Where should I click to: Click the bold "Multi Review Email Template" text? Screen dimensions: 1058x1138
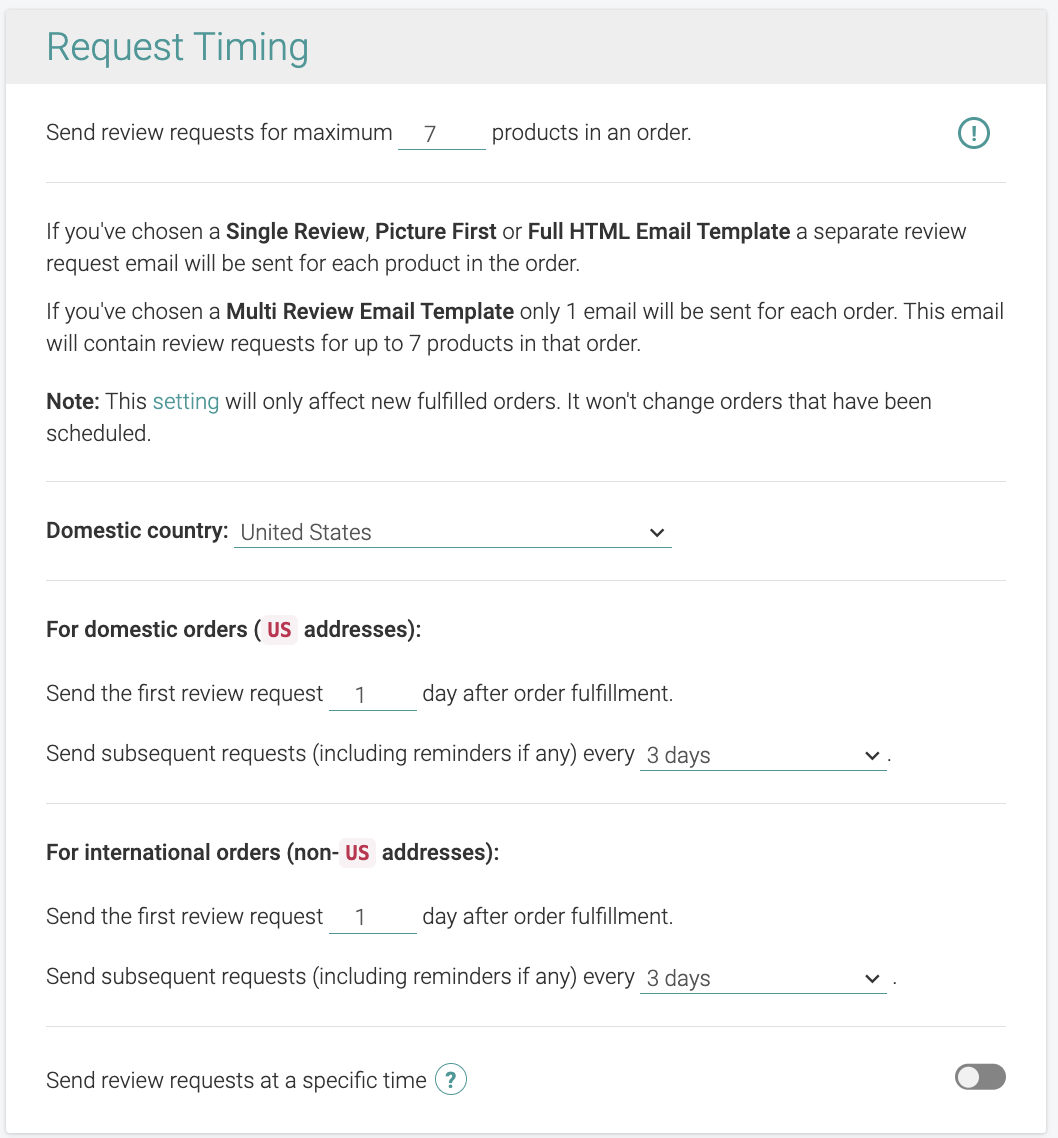370,311
